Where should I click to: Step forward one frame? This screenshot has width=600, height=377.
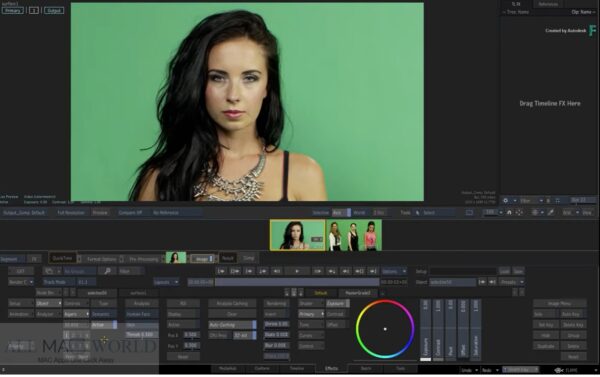pos(318,271)
